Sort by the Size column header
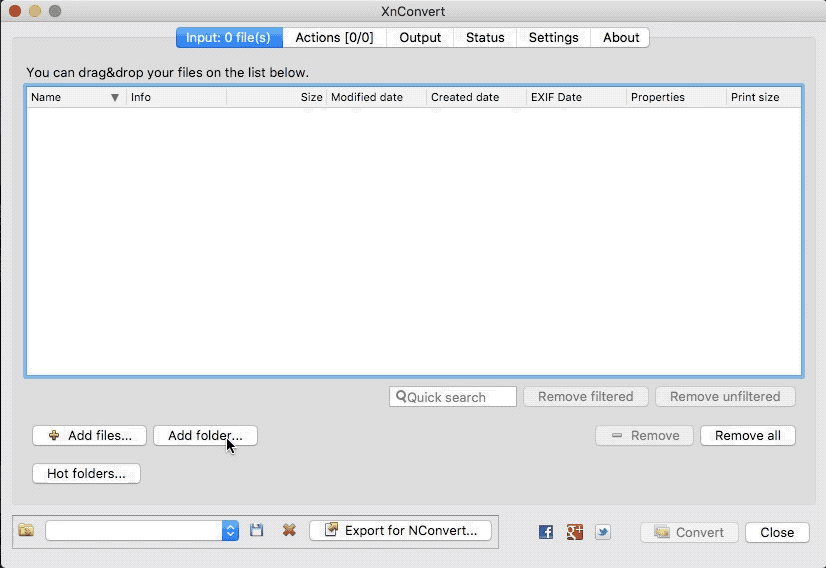This screenshot has width=826, height=568. coord(277,97)
